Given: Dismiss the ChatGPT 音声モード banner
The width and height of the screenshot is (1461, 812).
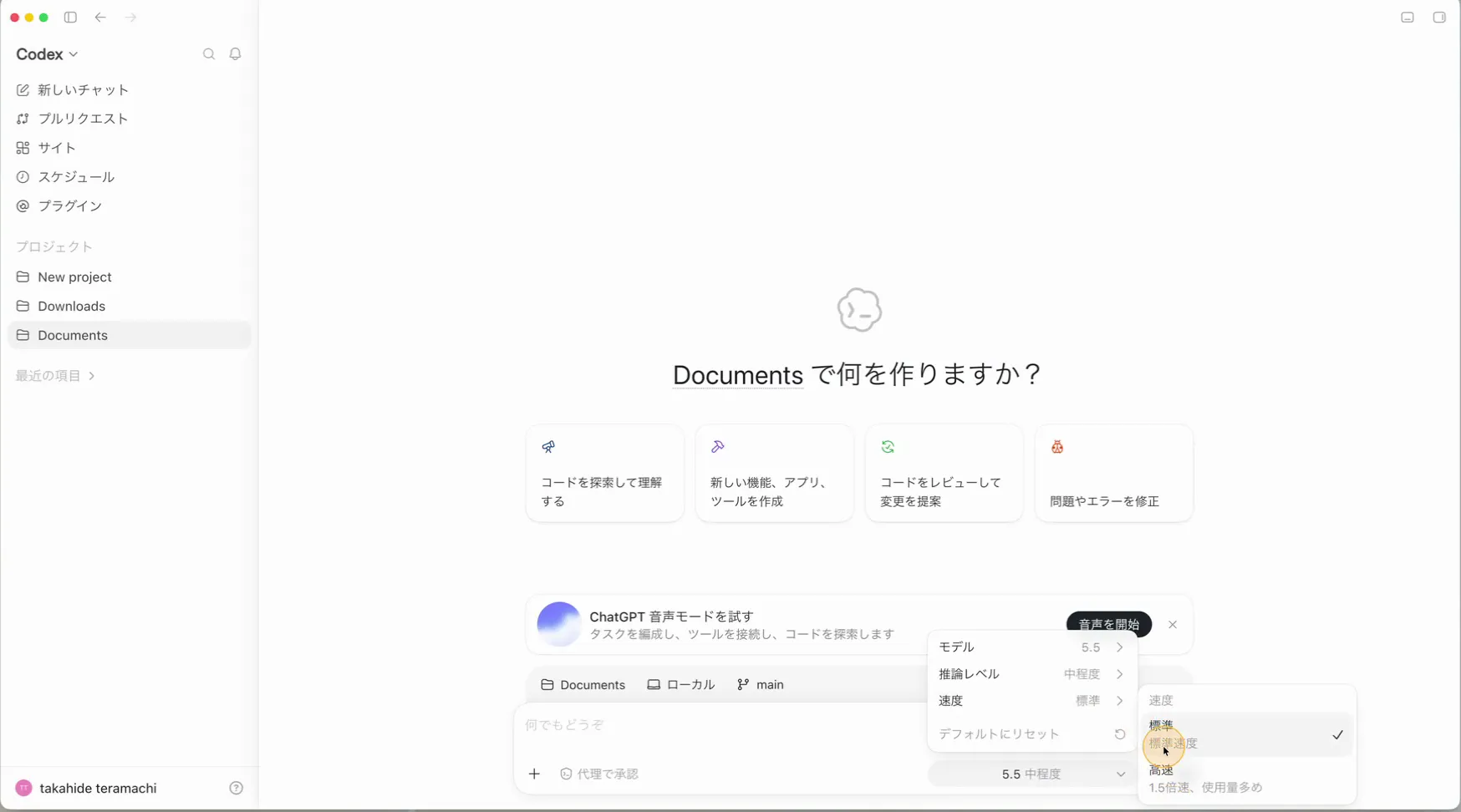Looking at the screenshot, I should click(x=1173, y=625).
